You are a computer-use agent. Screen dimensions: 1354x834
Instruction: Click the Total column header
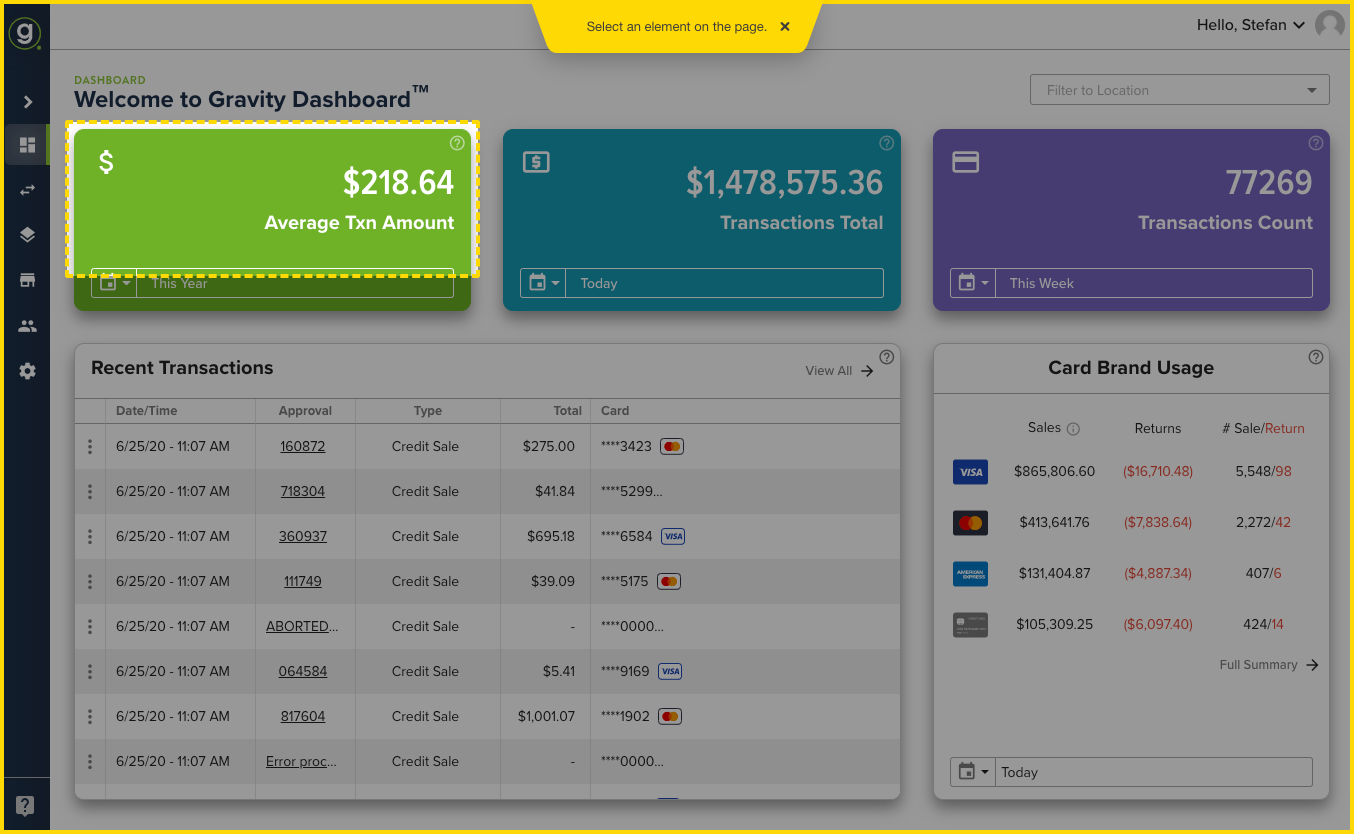click(x=568, y=411)
